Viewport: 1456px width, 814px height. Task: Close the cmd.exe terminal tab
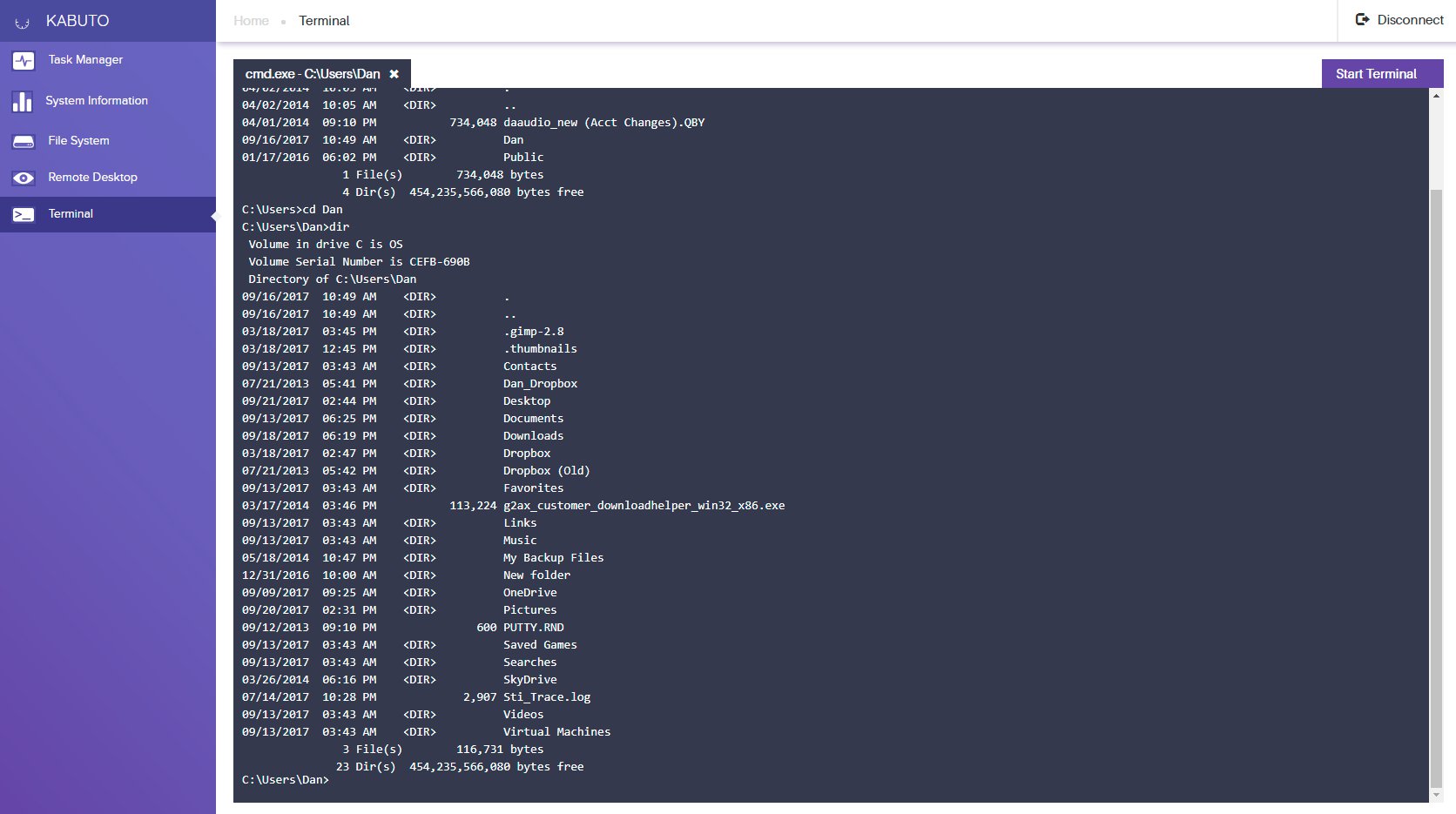[x=394, y=74]
